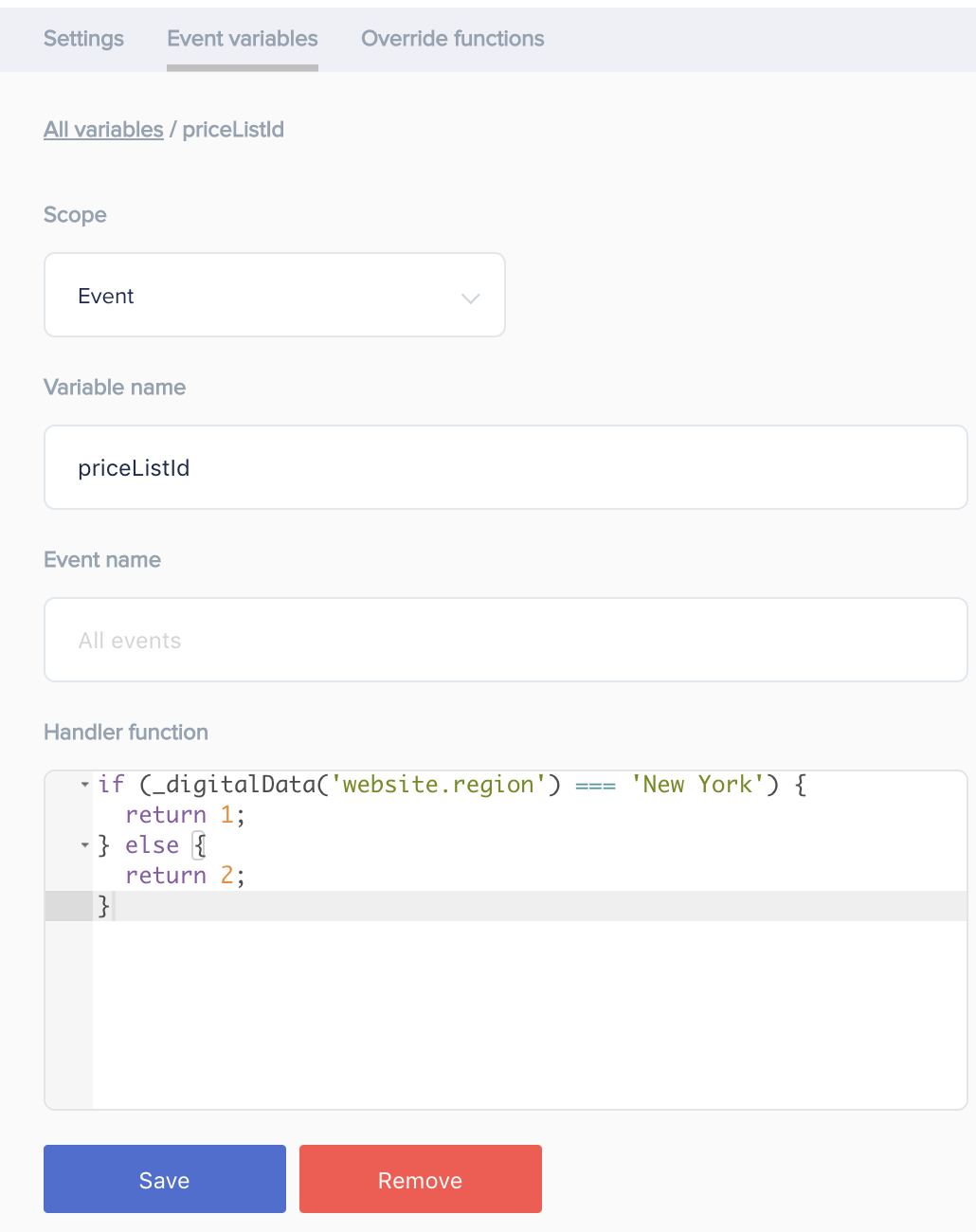Collapse the if block fold arrow
The height and width of the screenshot is (1232, 976).
pyautogui.click(x=84, y=785)
